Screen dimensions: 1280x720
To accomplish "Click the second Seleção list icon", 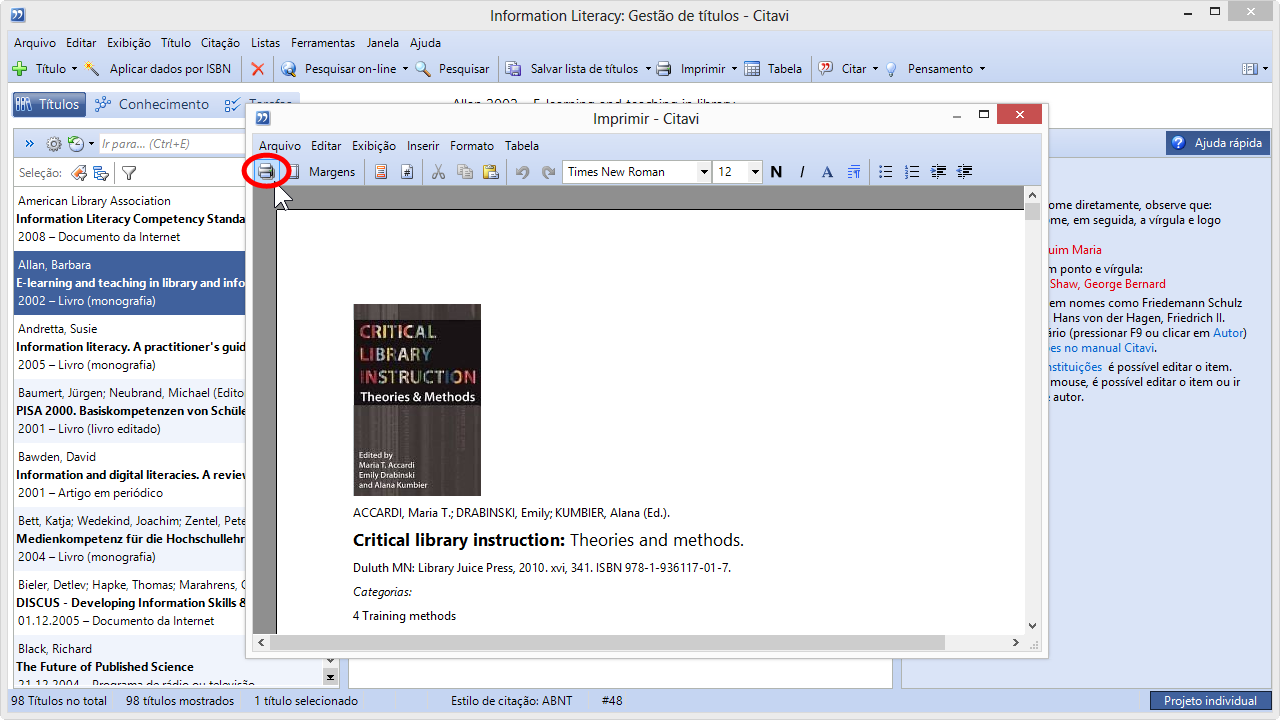I will pyautogui.click(x=101, y=173).
